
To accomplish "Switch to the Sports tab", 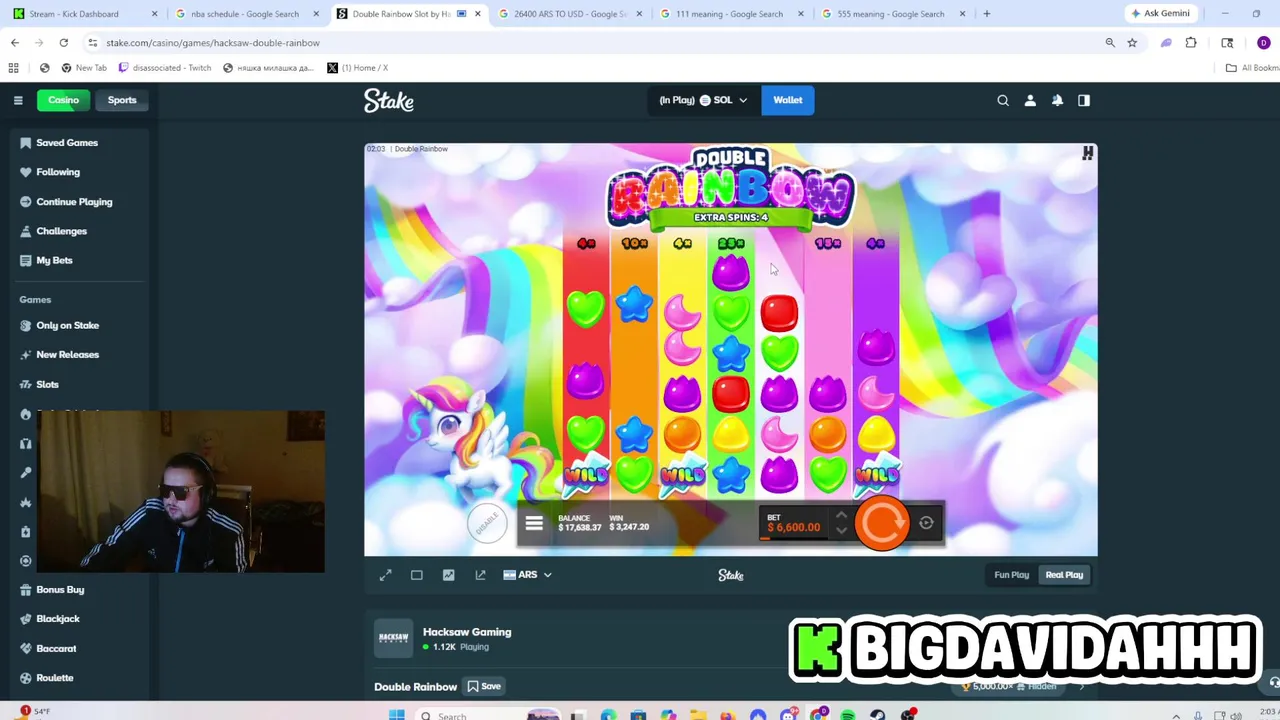I will point(122,100).
